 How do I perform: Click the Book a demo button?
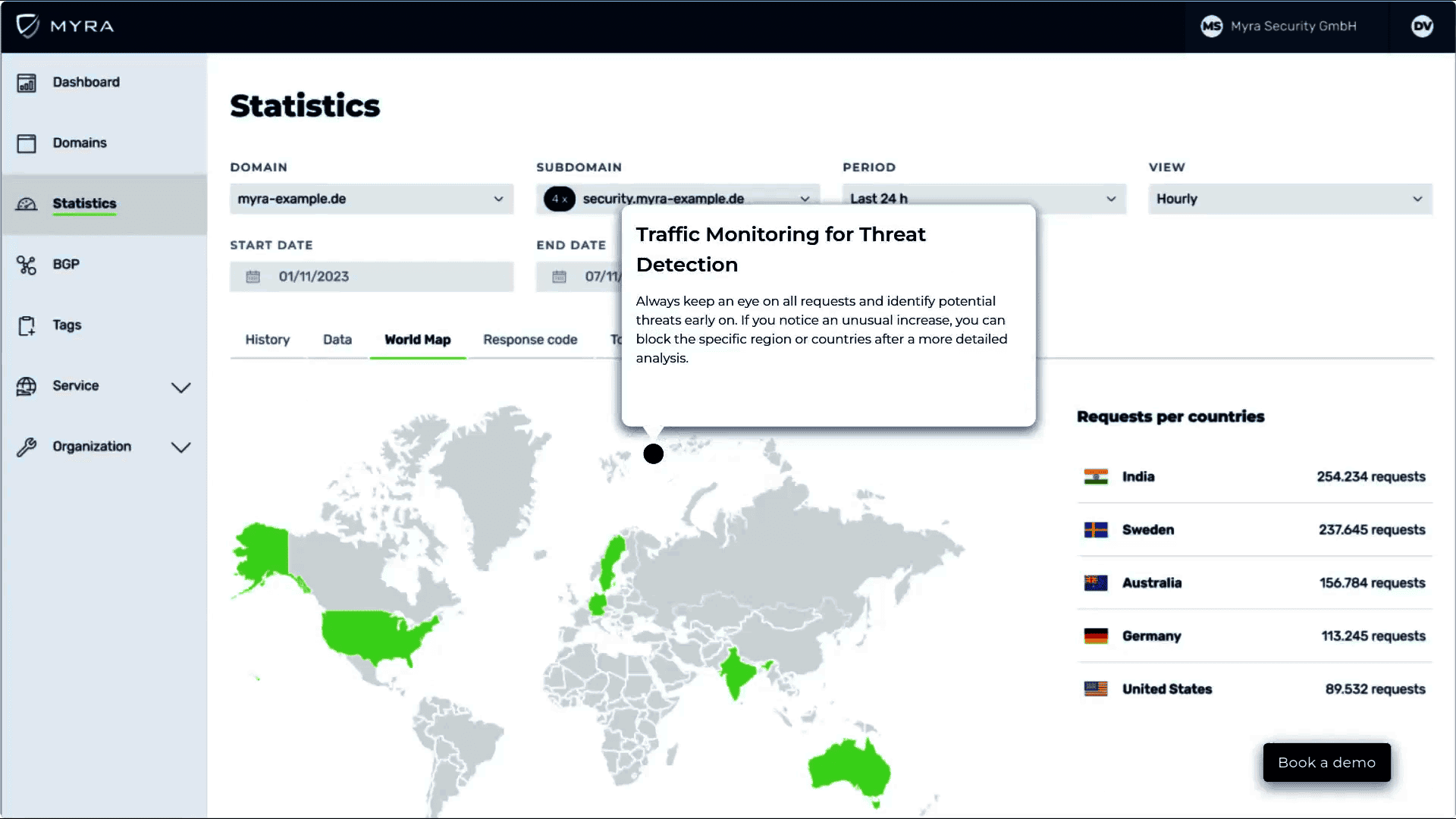(1326, 762)
